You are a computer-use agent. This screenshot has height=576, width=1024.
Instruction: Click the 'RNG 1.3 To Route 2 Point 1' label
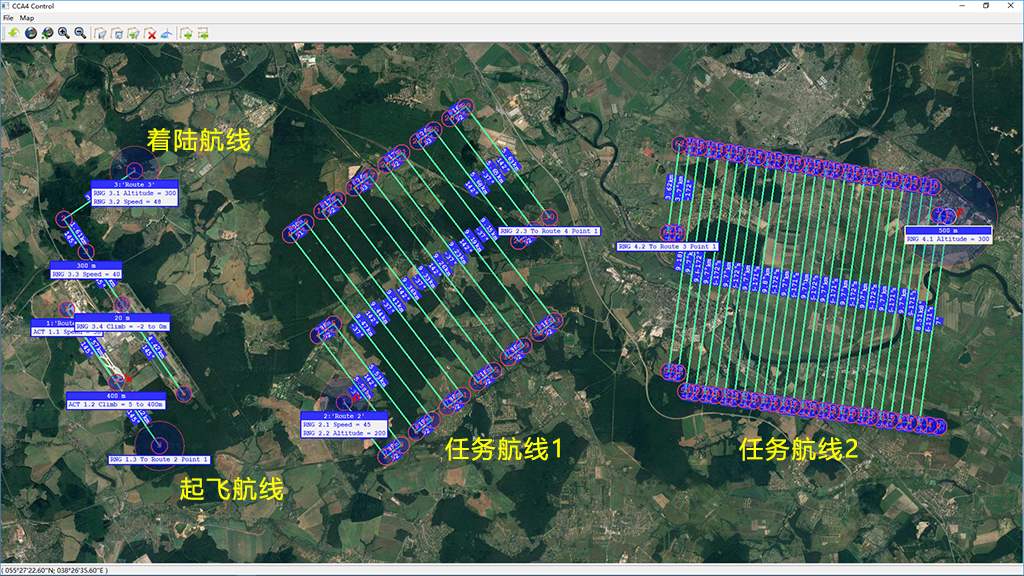160,459
